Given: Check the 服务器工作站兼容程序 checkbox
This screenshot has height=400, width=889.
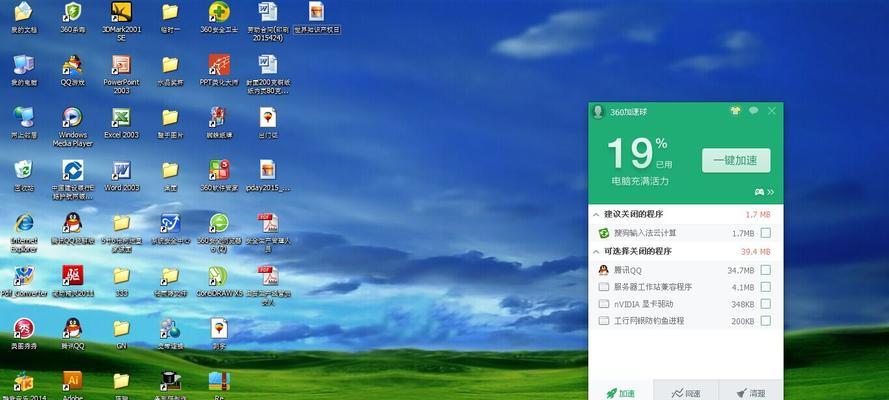Looking at the screenshot, I should [x=765, y=287].
